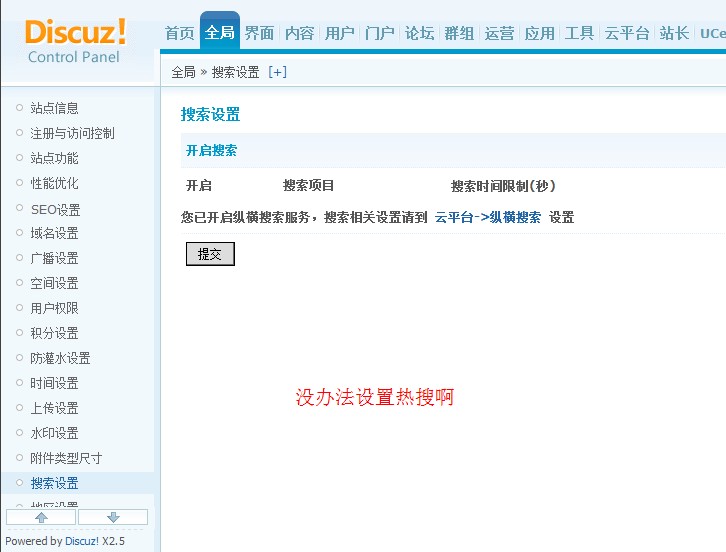726x552 pixels.
Task: Open the 首页 tab
Action: (180, 33)
